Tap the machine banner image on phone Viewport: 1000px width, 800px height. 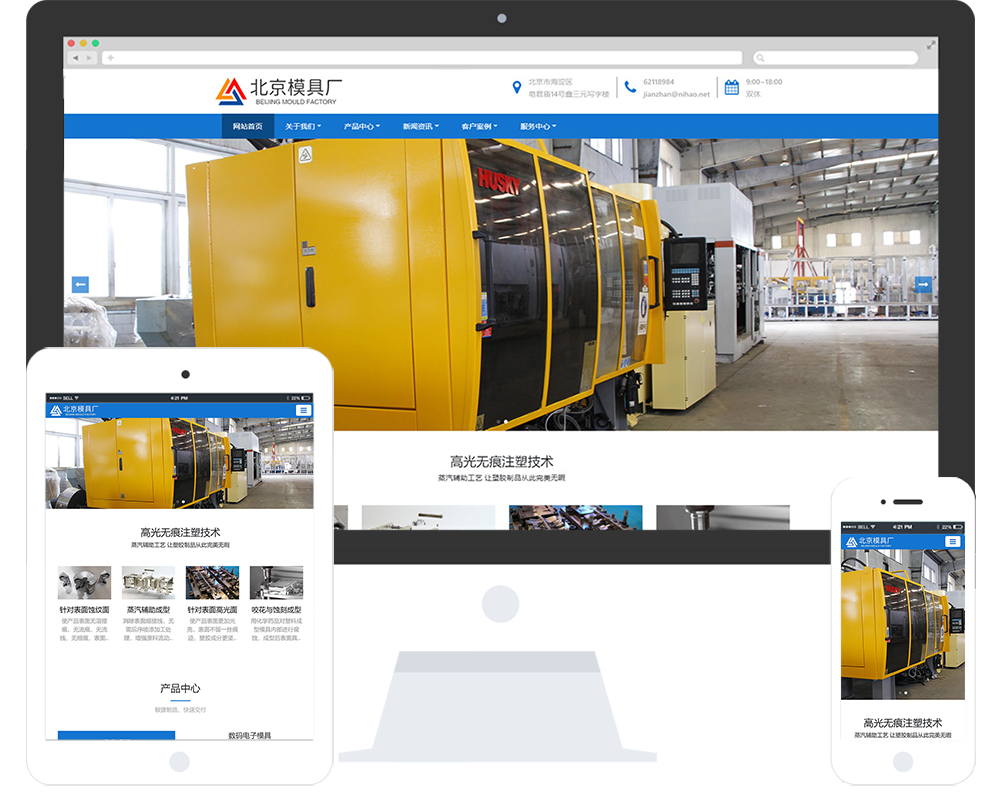pyautogui.click(x=902, y=625)
